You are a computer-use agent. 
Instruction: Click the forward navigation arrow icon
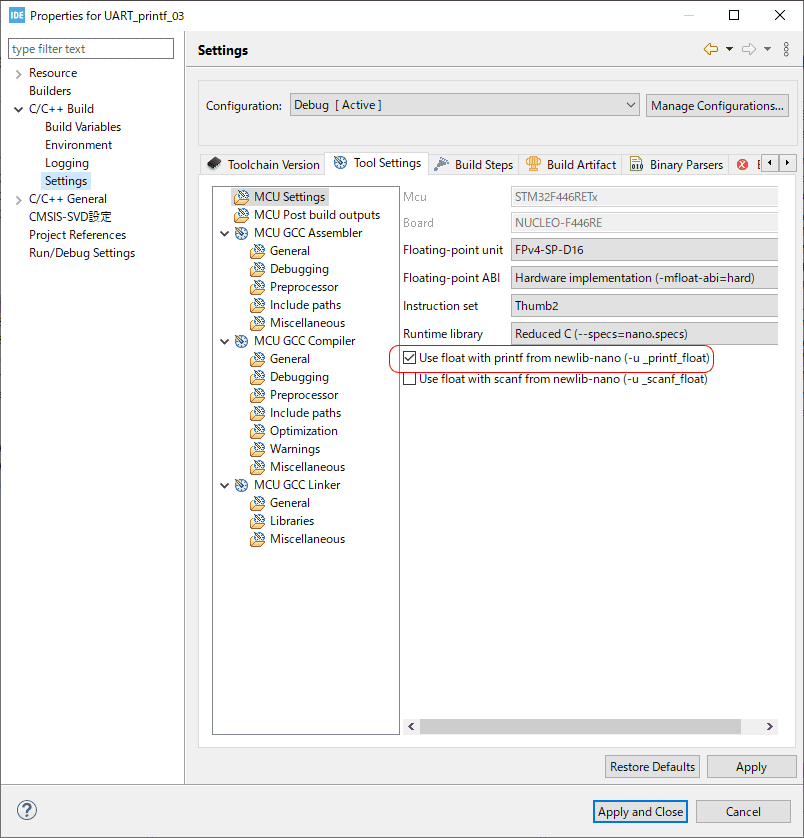click(x=749, y=49)
